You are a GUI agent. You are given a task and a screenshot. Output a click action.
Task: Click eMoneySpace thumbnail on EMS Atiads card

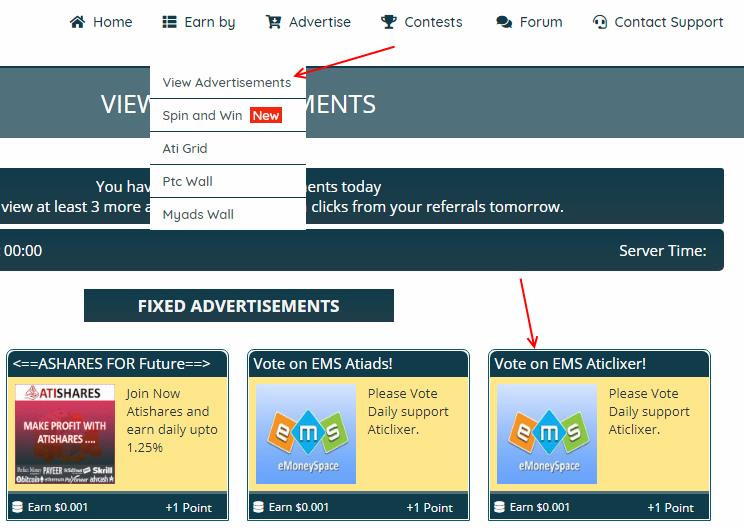click(x=306, y=434)
